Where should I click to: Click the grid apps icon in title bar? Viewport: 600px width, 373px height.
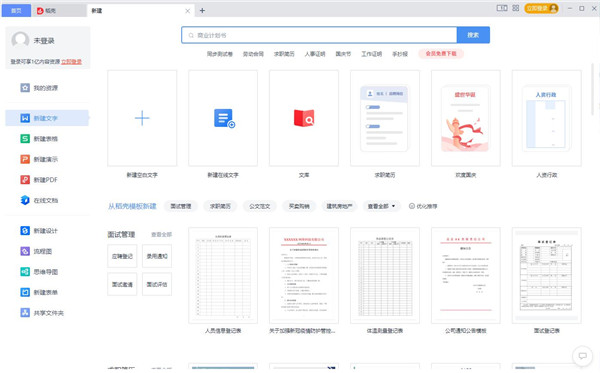pyautogui.click(x=516, y=8)
